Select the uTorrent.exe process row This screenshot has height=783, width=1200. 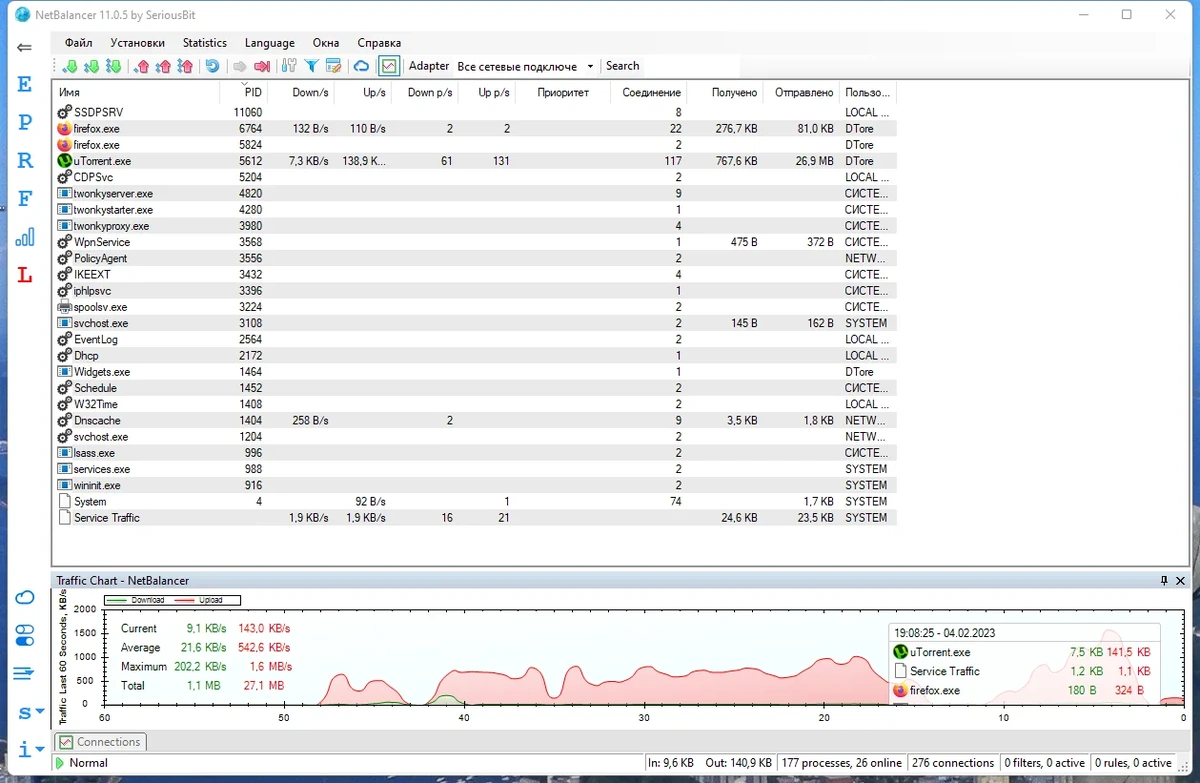pyautogui.click(x=475, y=161)
